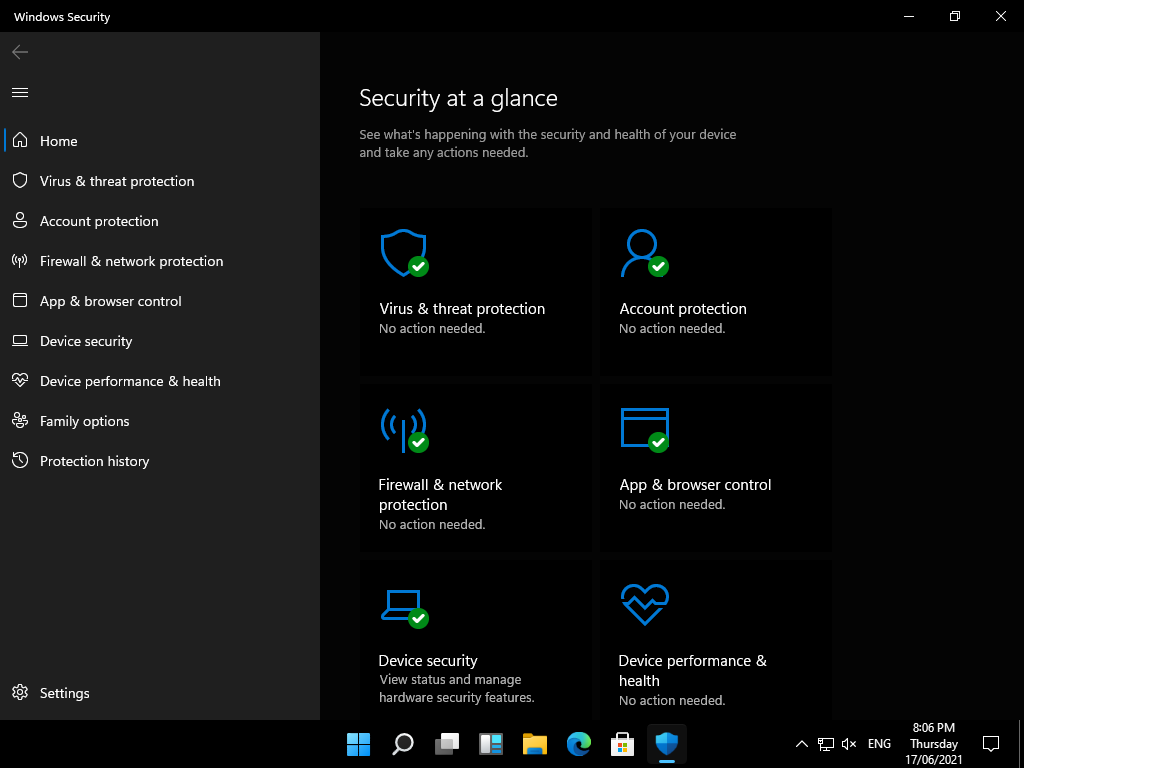Screen dimensions: 1152x768
Task: Open Settings at bottom of sidebar
Action: point(160,693)
